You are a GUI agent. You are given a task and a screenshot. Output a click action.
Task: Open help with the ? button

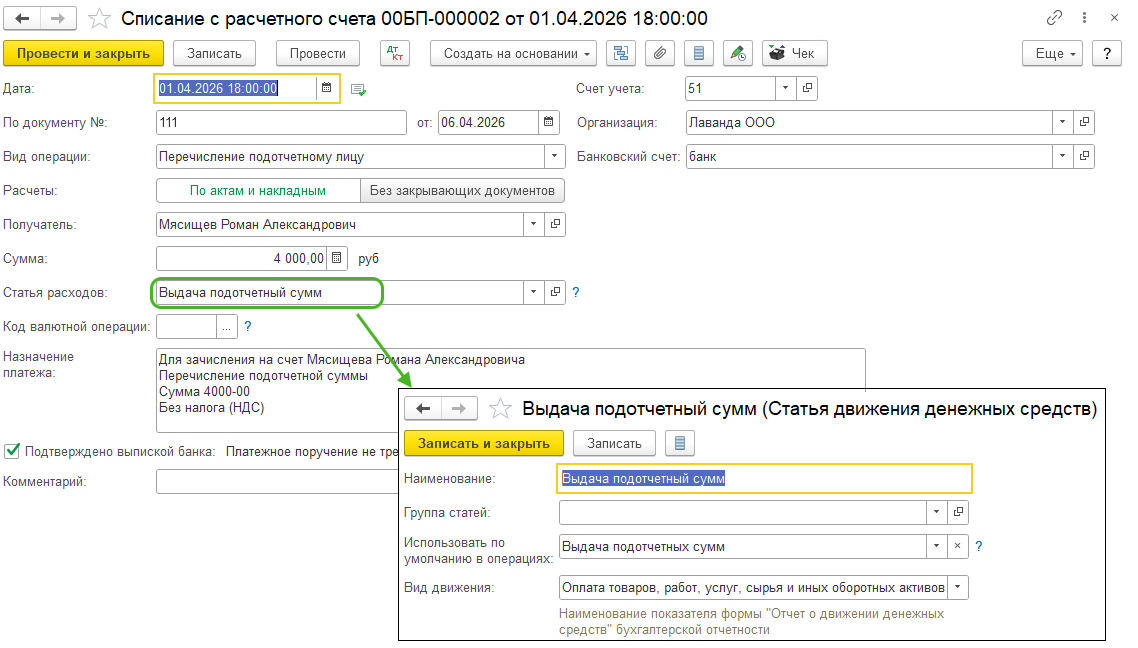pos(1107,53)
